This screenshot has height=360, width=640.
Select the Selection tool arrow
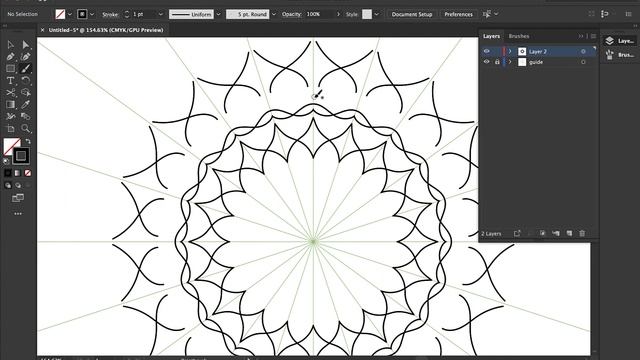click(x=11, y=44)
